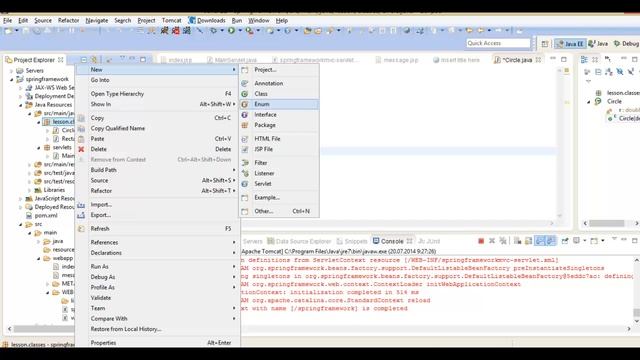Switch to the *Circle.java editor tab

[x=517, y=60]
